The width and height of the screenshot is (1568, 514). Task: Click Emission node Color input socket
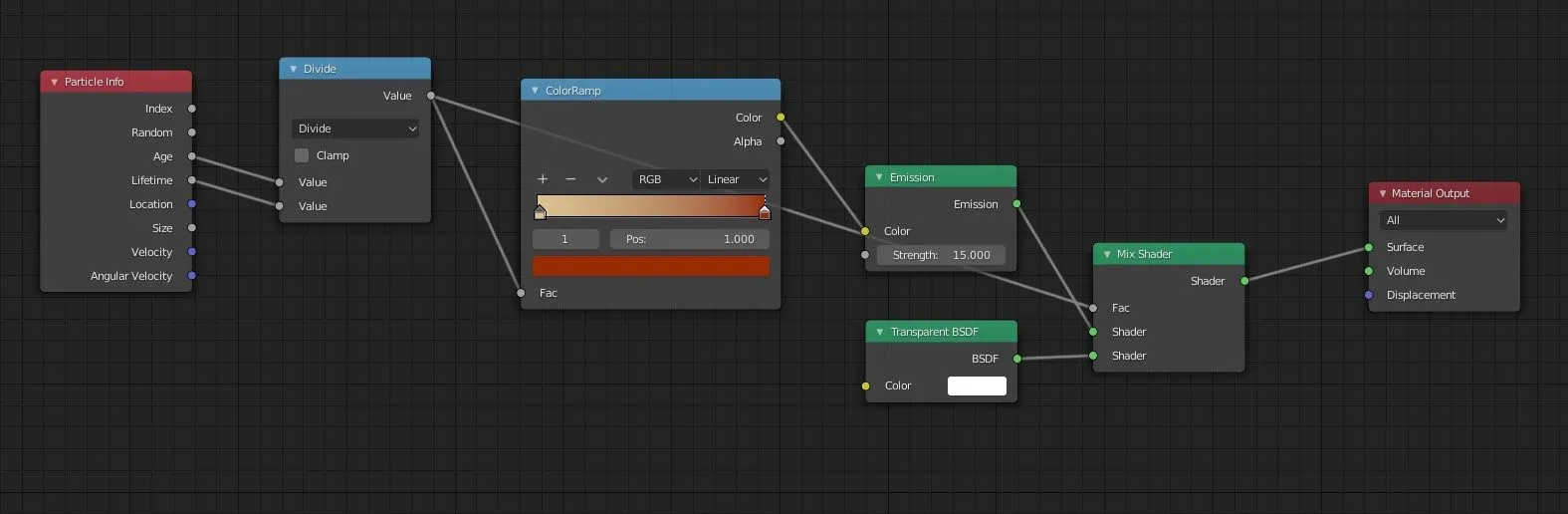coord(865,231)
